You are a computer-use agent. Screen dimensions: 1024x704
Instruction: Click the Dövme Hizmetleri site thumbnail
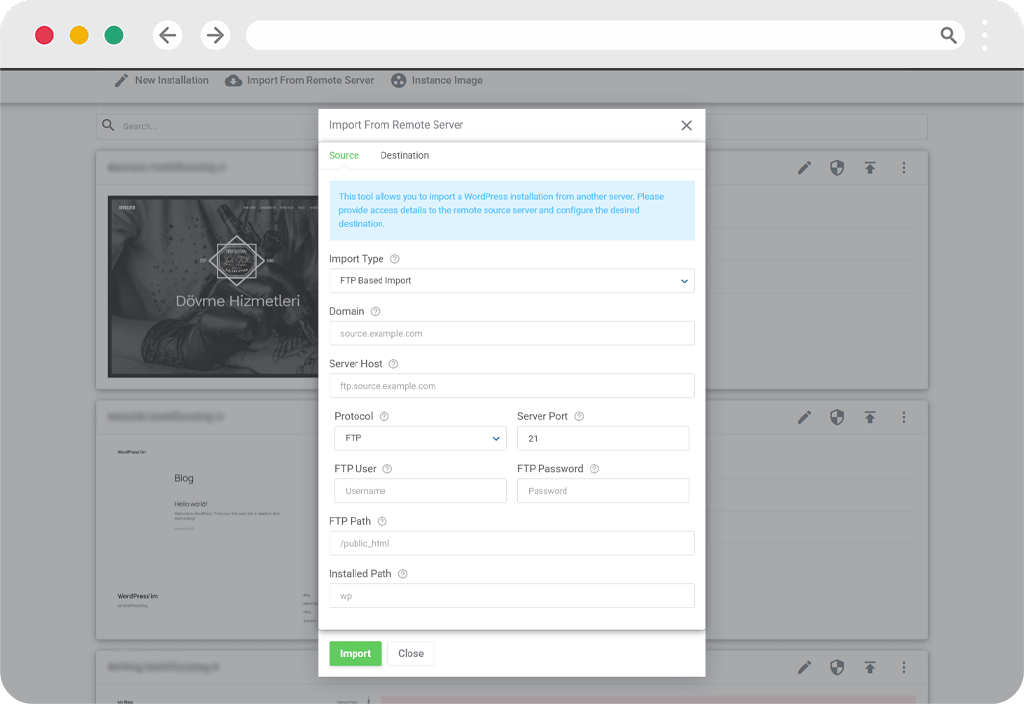click(x=213, y=287)
